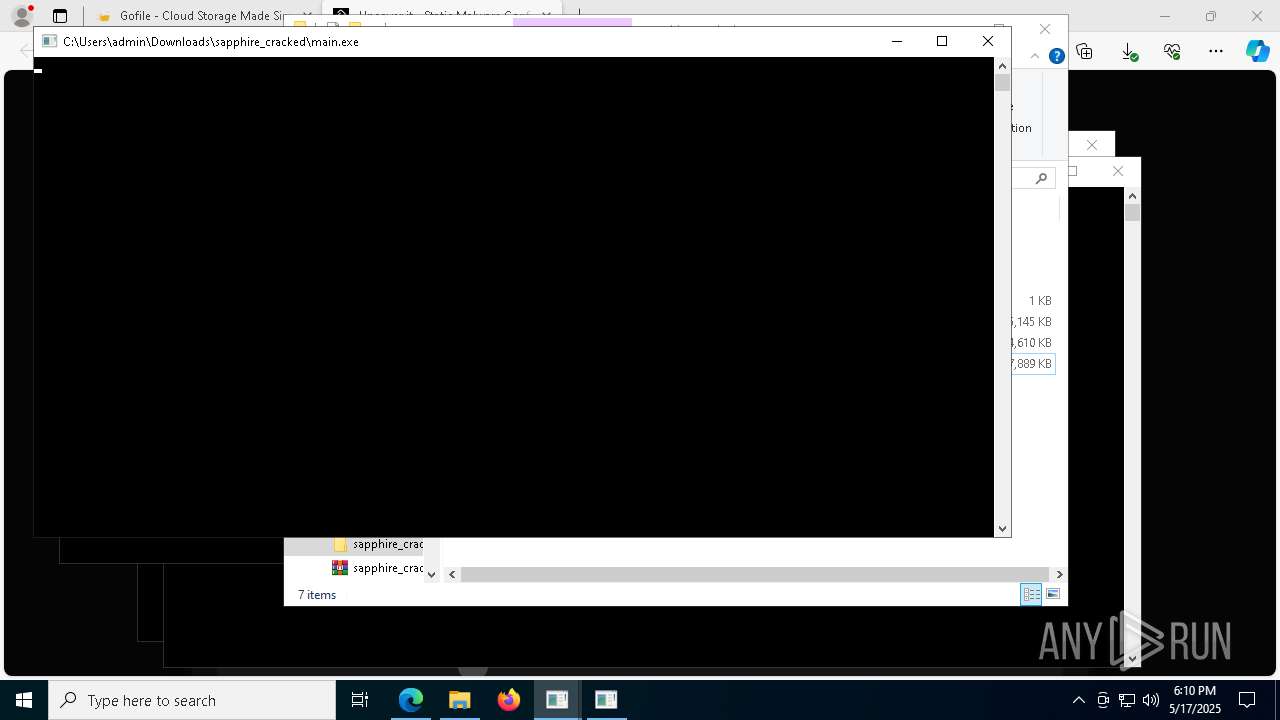Image resolution: width=1280 pixels, height=720 pixels.
Task: Click '7 items' status bar text
Action: (317, 594)
